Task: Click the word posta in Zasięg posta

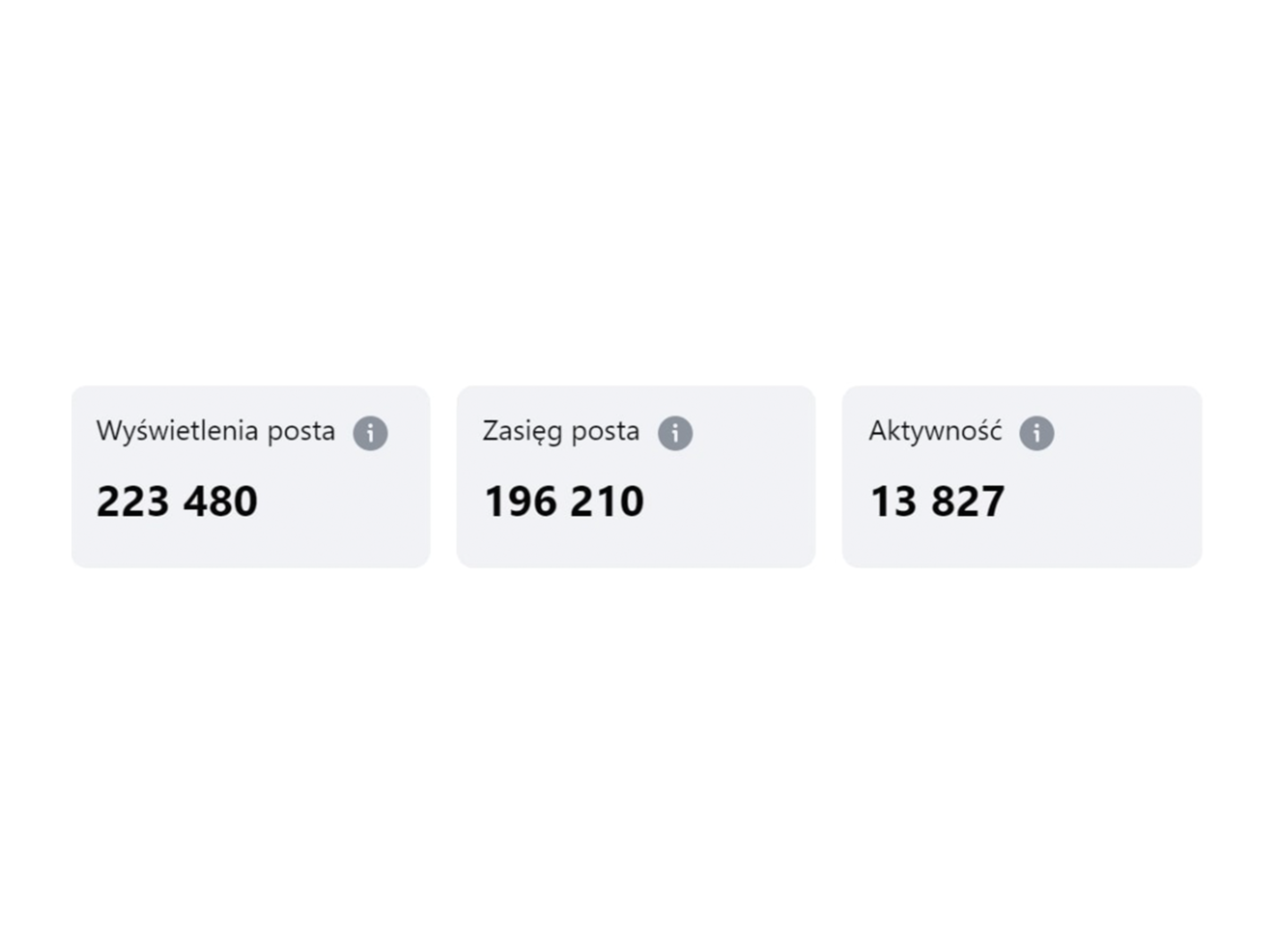Action: [x=605, y=432]
